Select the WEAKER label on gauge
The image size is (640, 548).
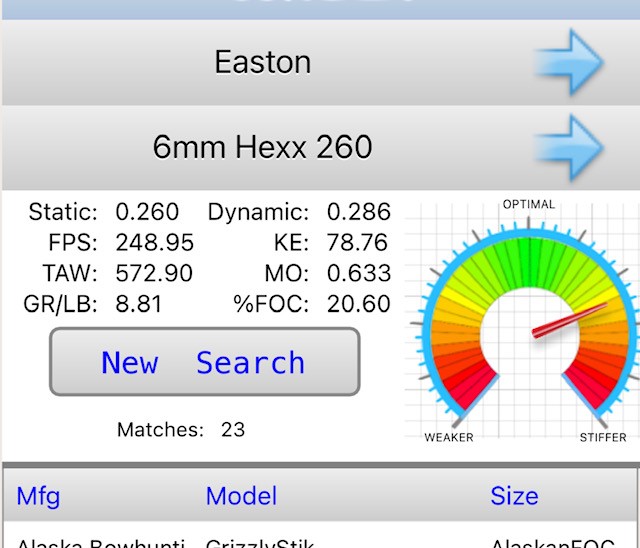point(449,437)
